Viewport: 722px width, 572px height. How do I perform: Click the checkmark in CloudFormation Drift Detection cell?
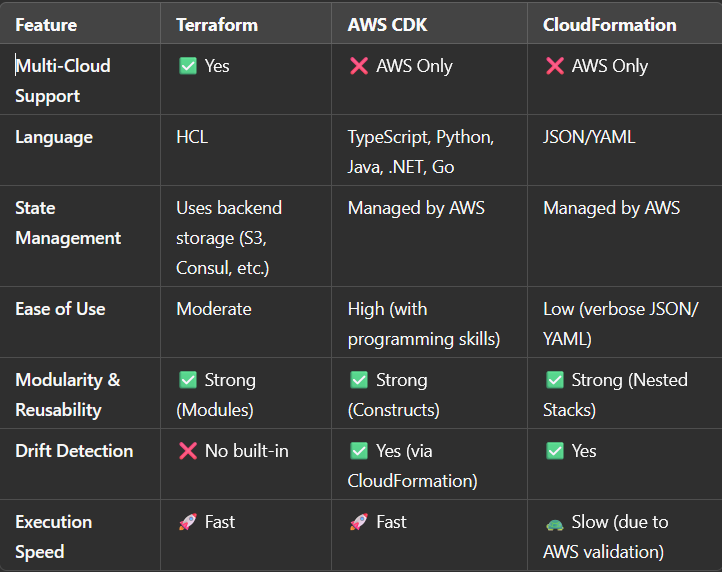click(553, 451)
